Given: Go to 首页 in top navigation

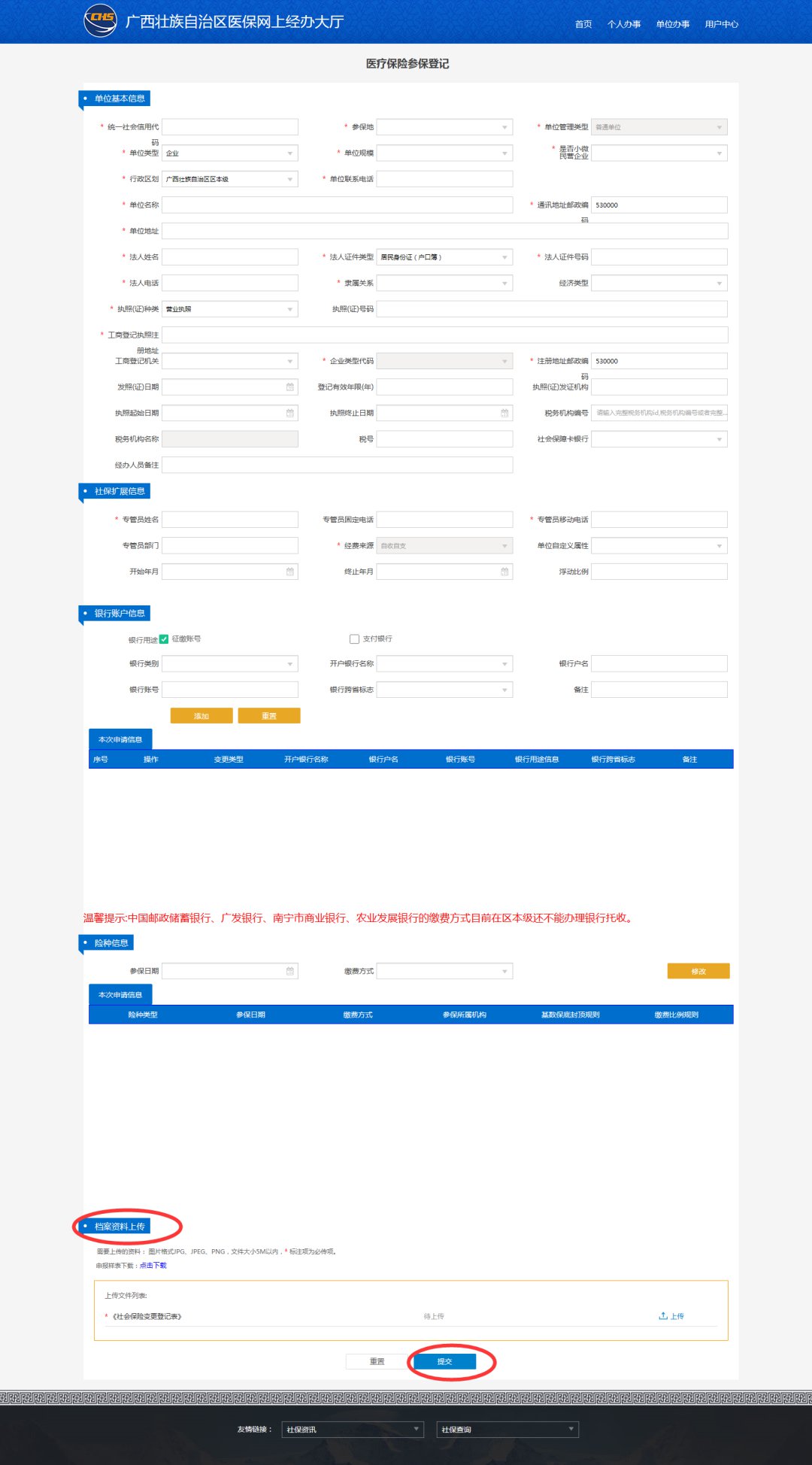Looking at the screenshot, I should point(583,24).
